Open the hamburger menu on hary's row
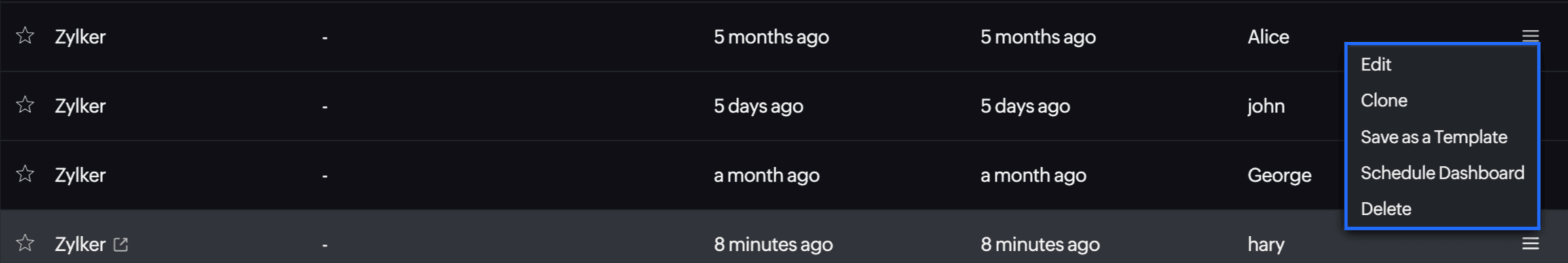This screenshot has height=263, width=1568. click(1530, 243)
